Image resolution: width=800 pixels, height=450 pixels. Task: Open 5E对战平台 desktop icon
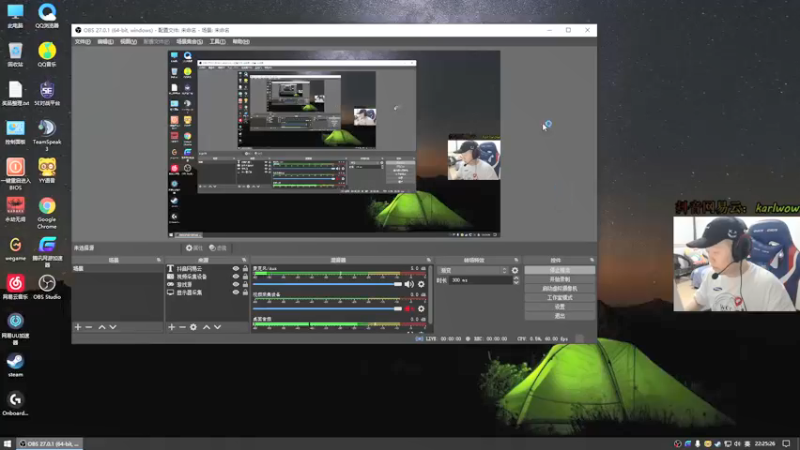47,93
